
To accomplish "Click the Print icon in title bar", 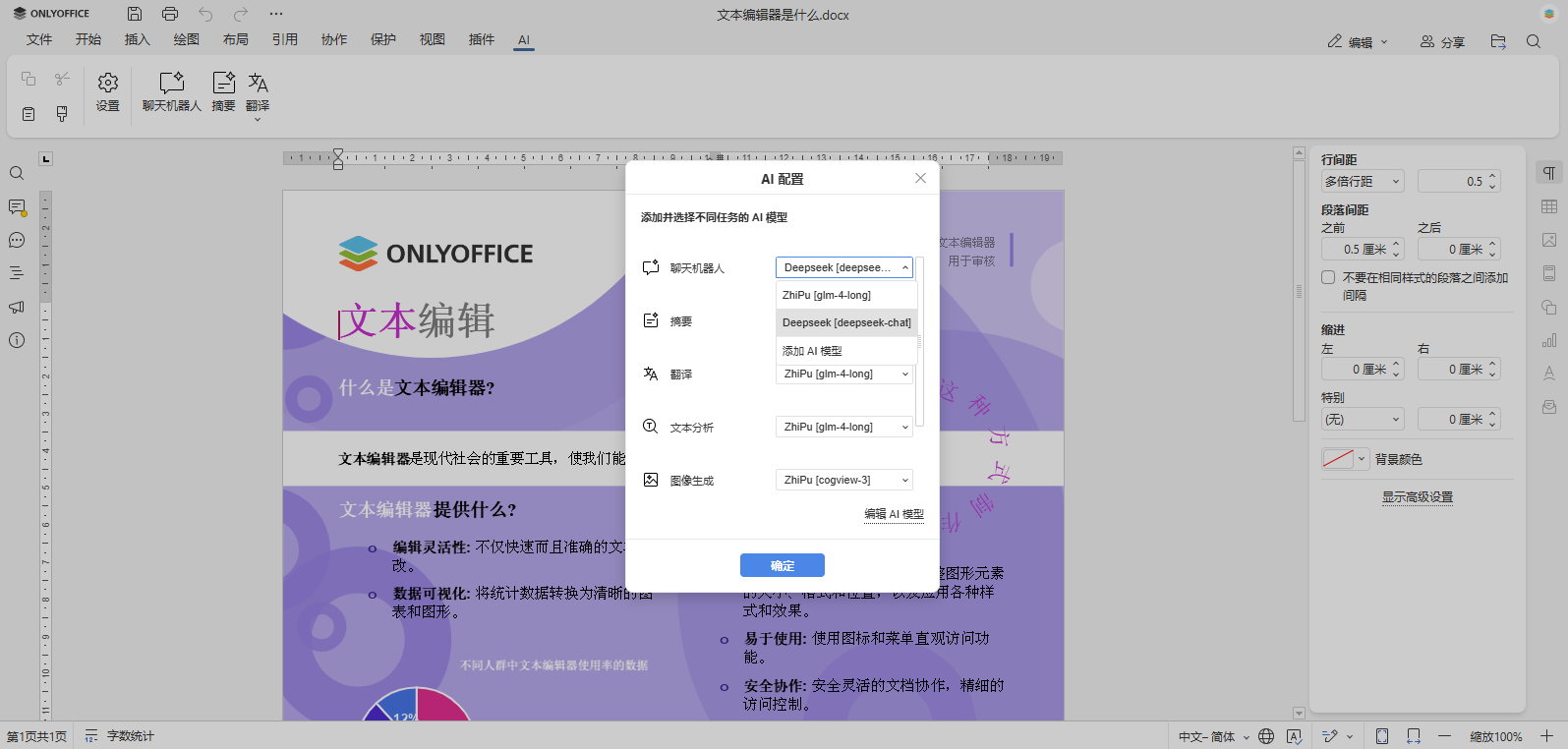I will (x=170, y=14).
